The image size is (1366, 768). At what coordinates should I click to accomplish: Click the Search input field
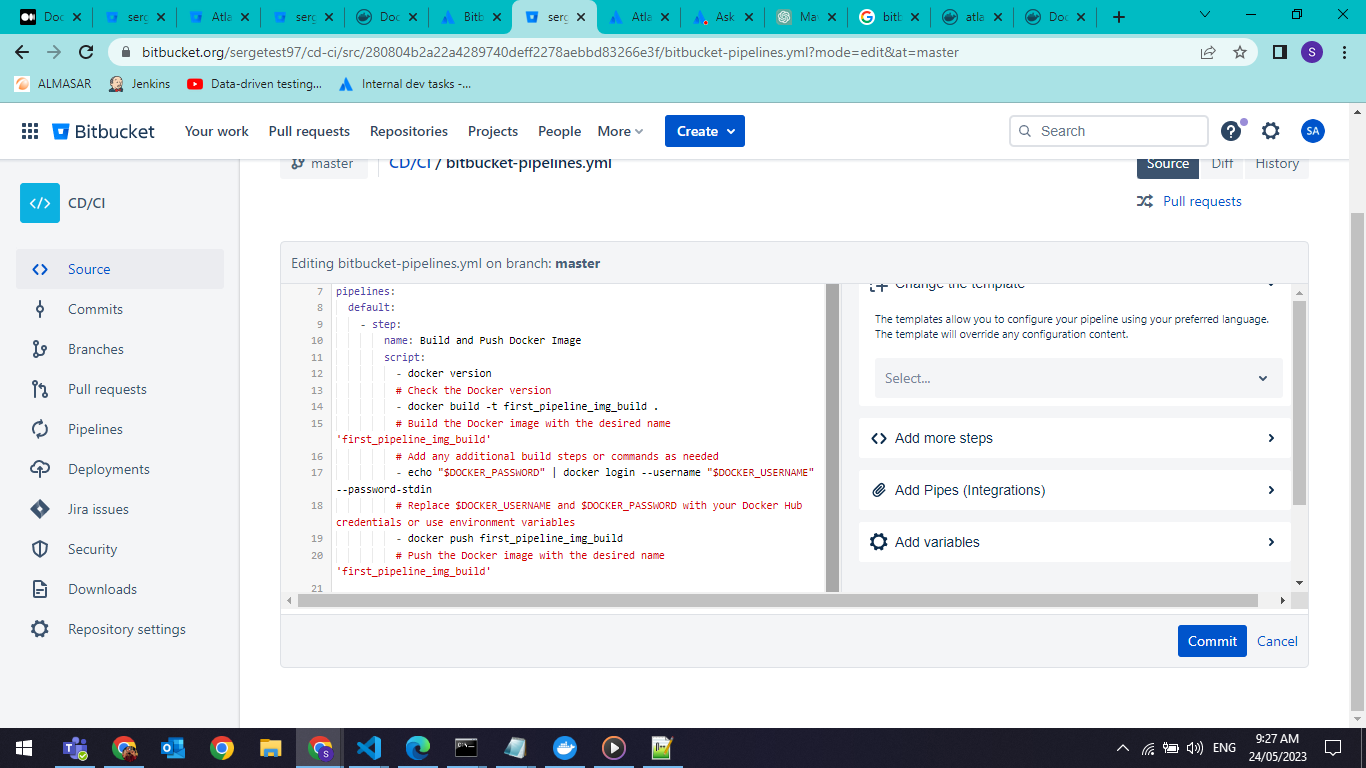click(1108, 131)
